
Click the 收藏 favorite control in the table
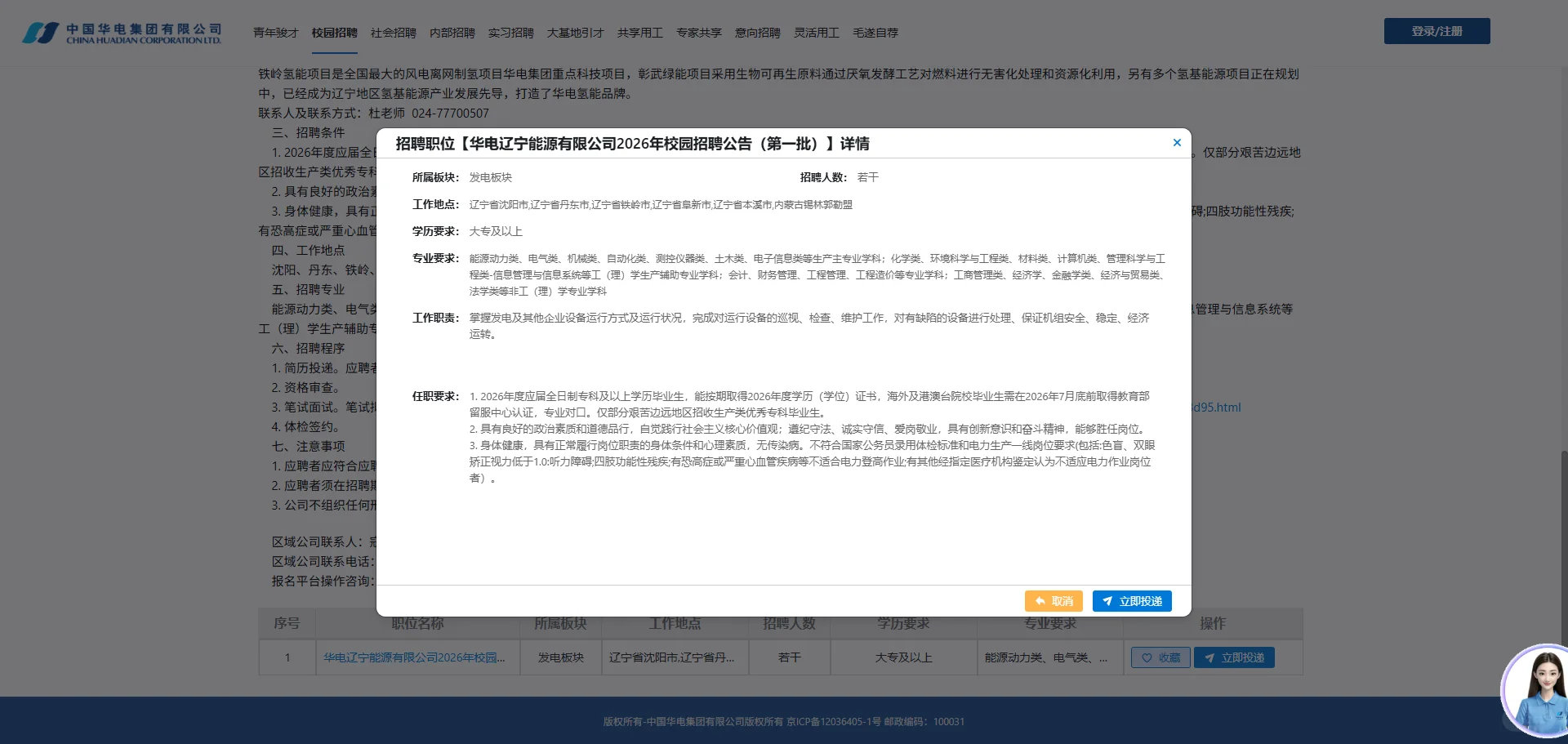tap(1160, 657)
